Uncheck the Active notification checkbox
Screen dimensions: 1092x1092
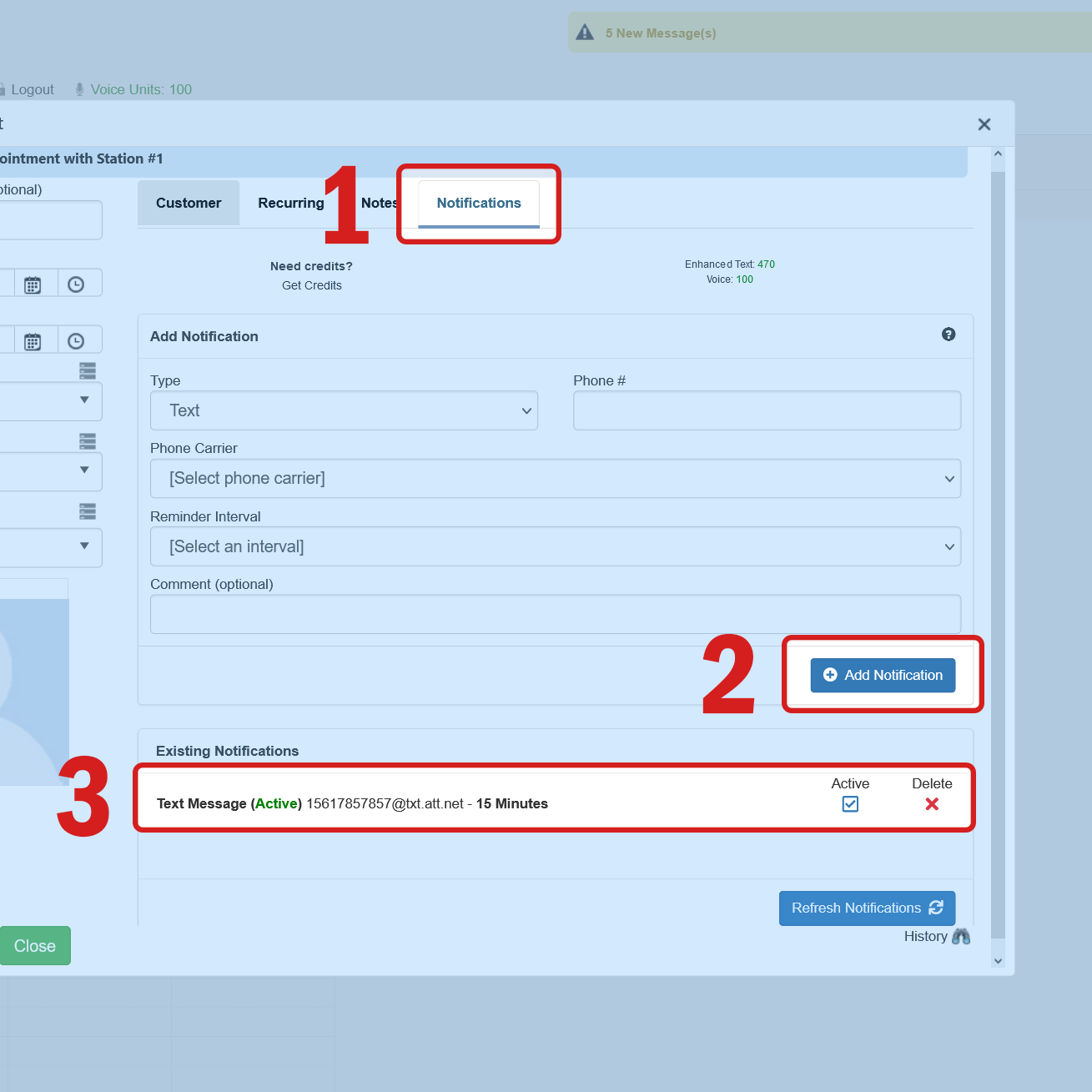(850, 804)
